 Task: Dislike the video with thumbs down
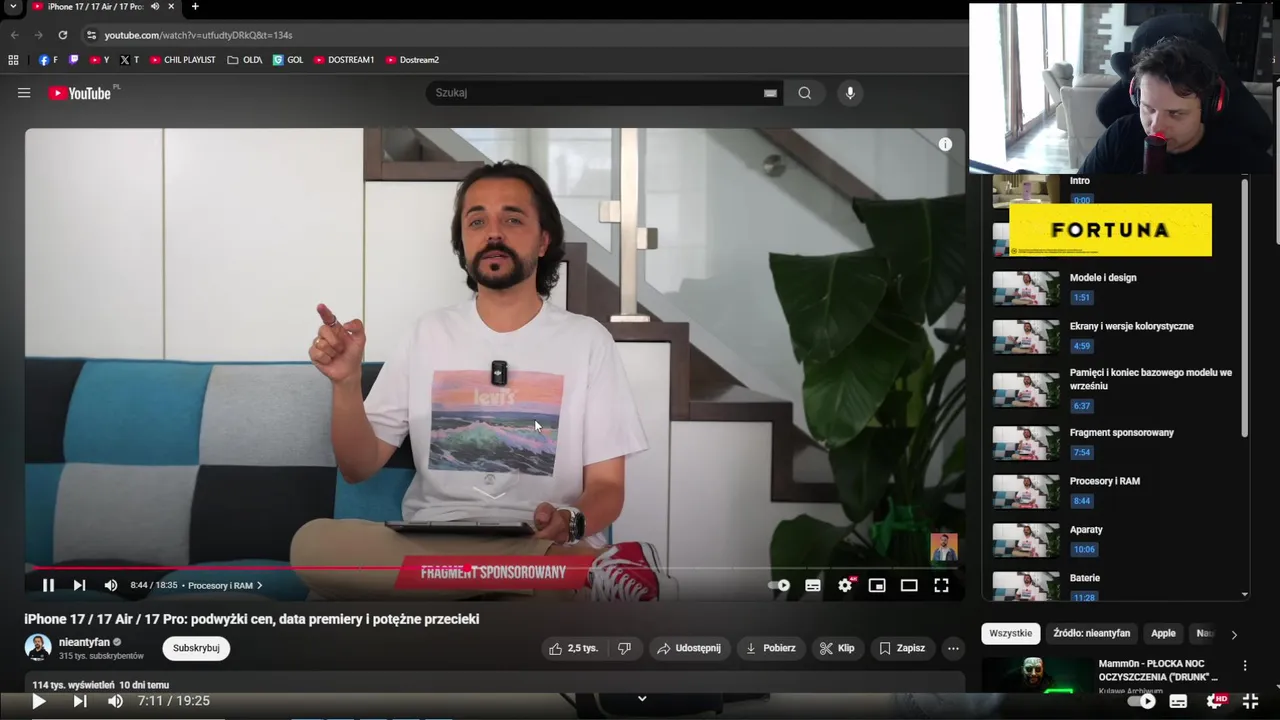(624, 648)
